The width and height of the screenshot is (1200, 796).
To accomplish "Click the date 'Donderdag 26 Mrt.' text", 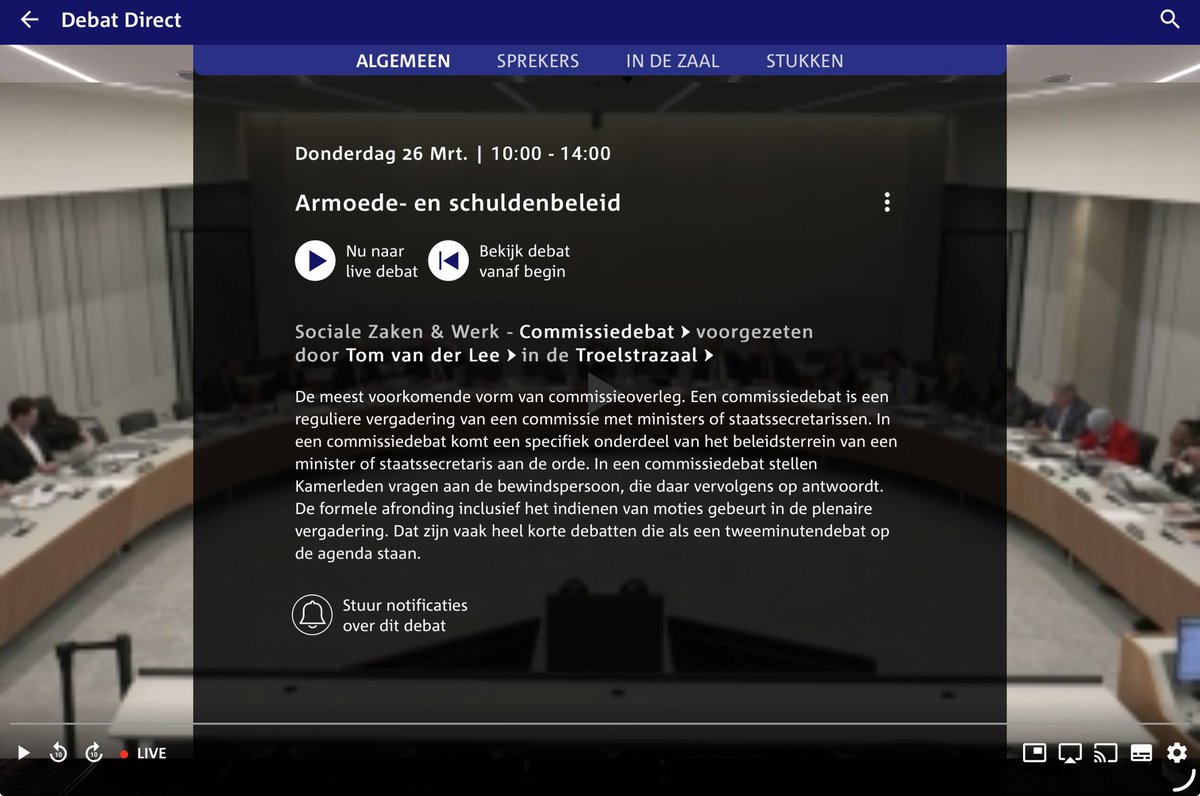I will pyautogui.click(x=381, y=154).
